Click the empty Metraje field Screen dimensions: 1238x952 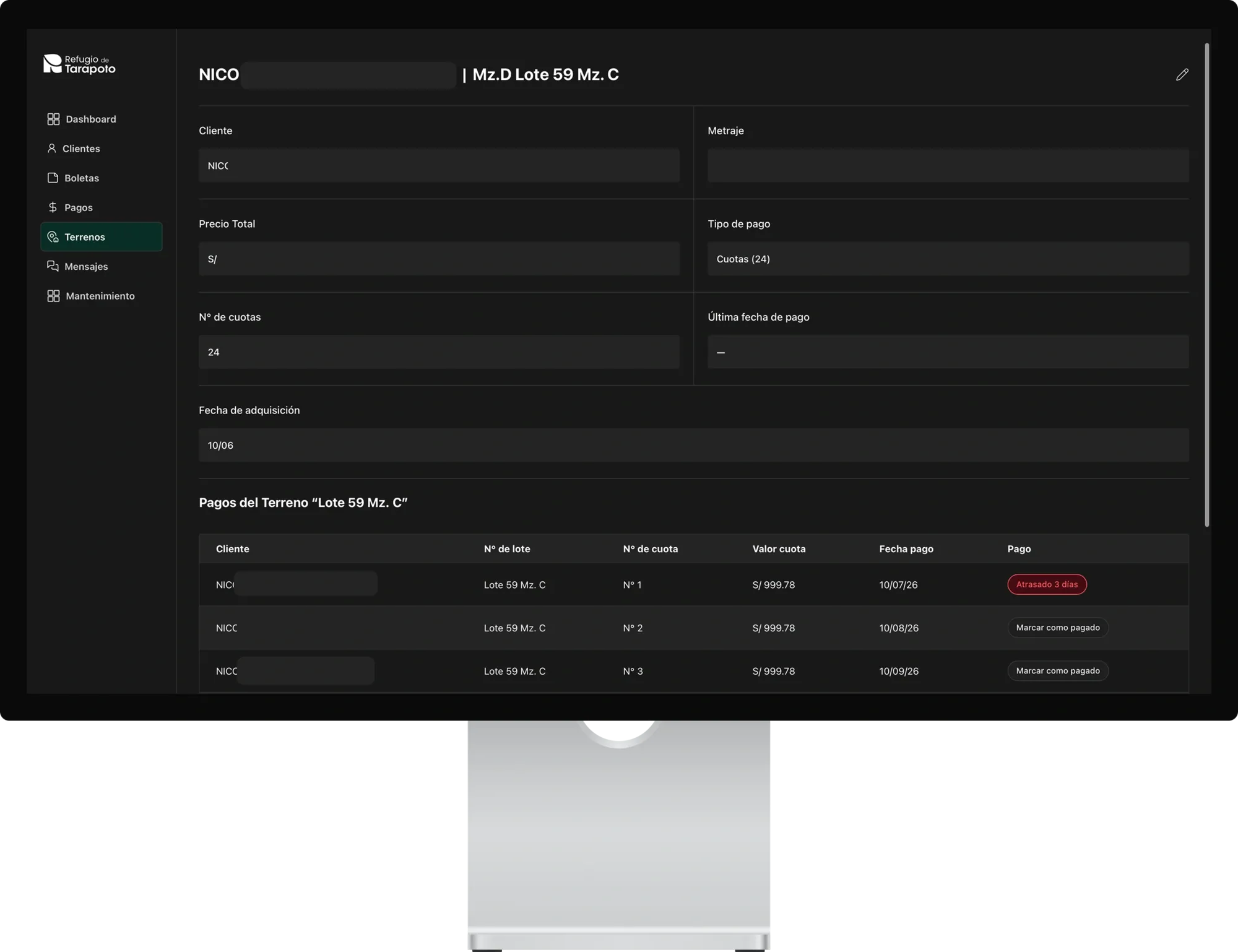(x=948, y=165)
